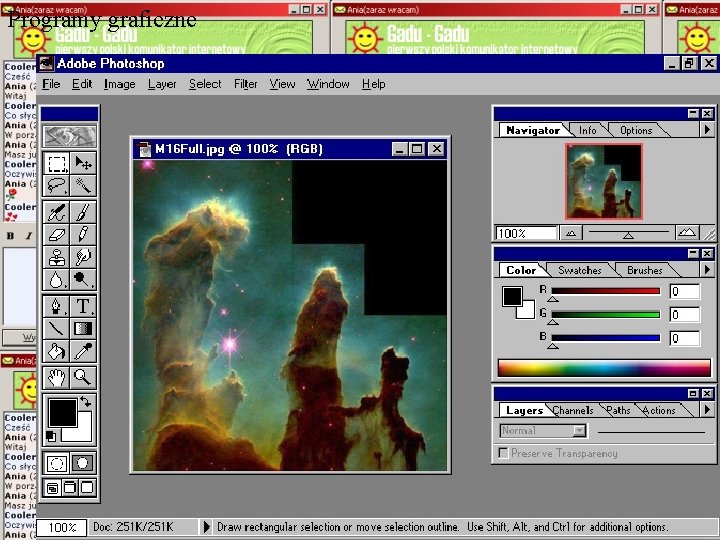The image size is (720, 540).
Task: Open status bar info arrow menu
Action: (207, 527)
